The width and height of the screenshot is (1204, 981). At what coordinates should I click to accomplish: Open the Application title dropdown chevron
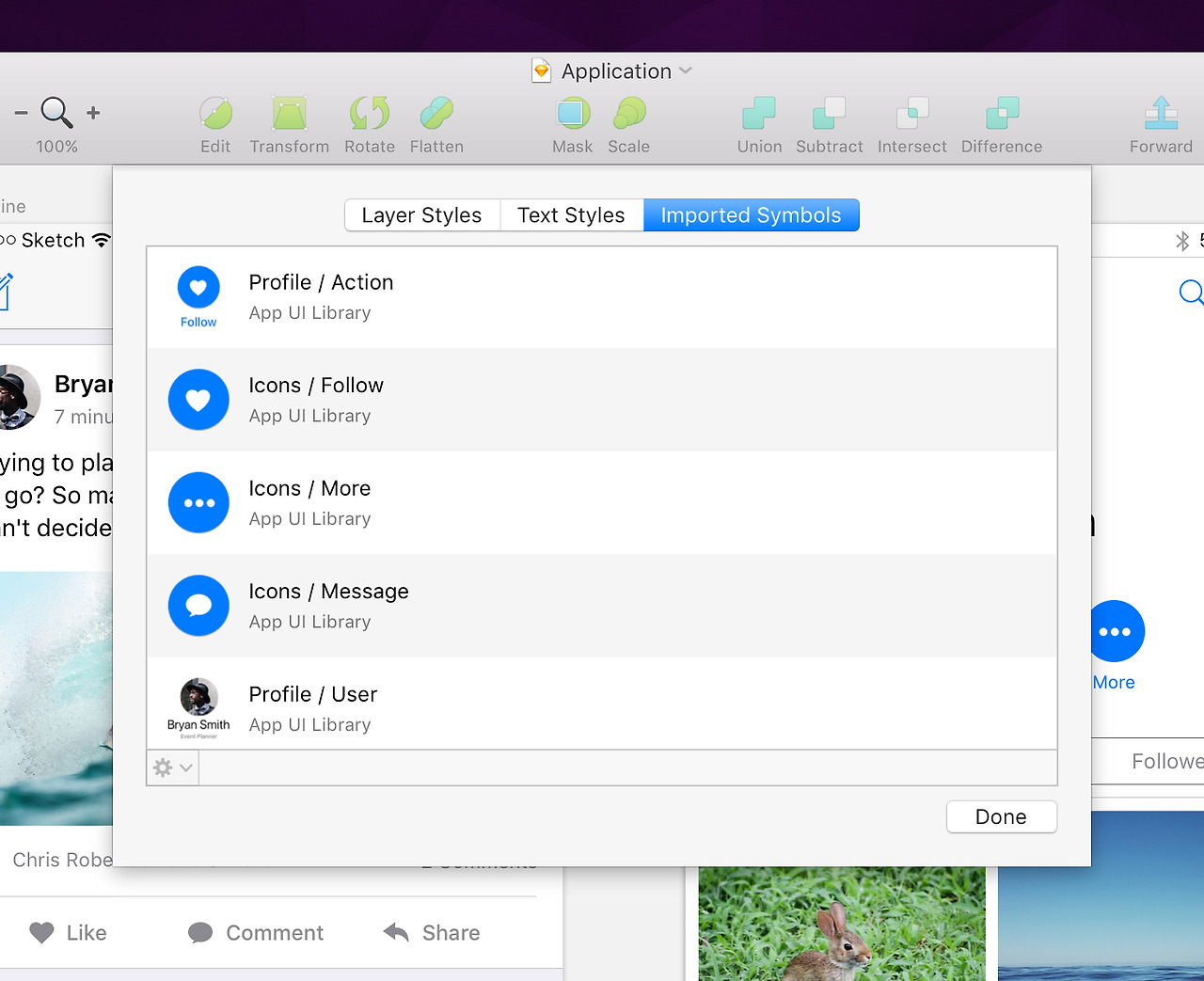685,71
